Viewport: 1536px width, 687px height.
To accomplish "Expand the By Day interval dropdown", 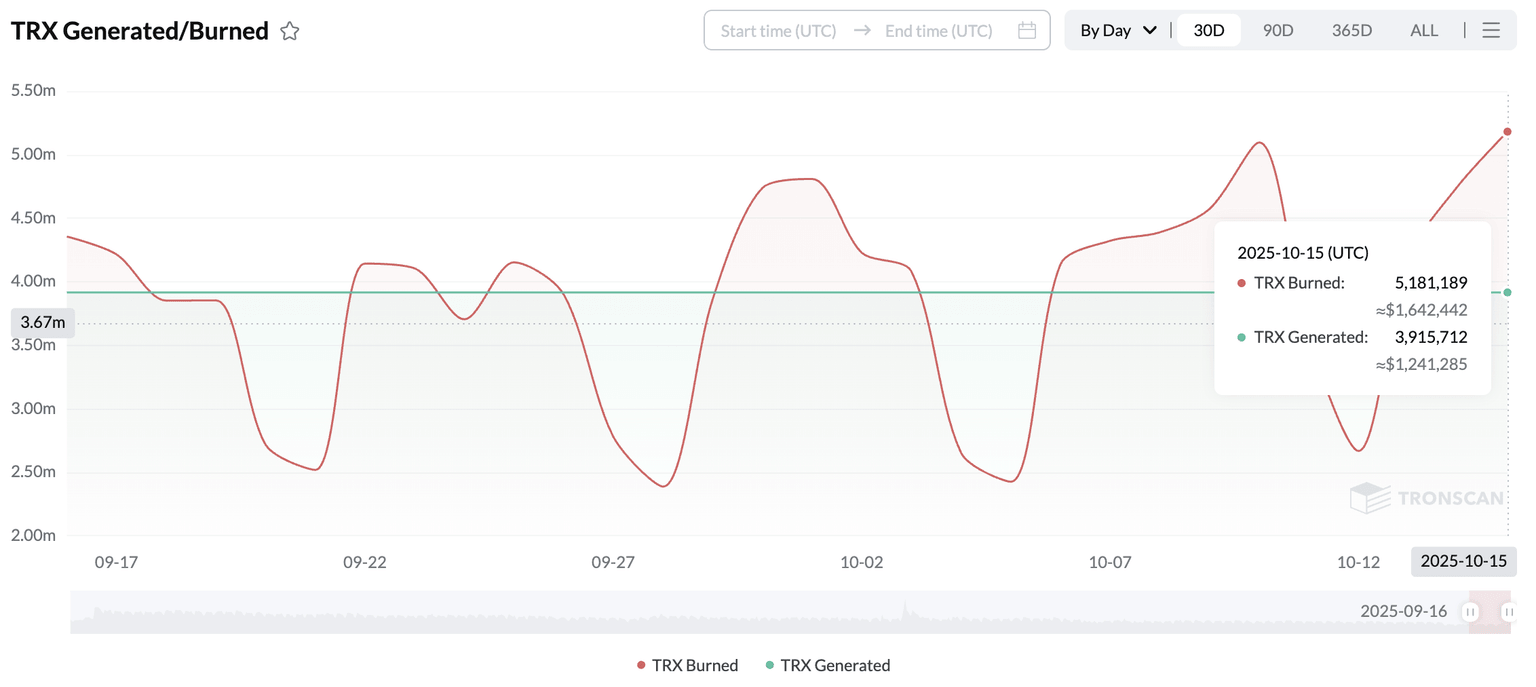I will tap(1117, 31).
